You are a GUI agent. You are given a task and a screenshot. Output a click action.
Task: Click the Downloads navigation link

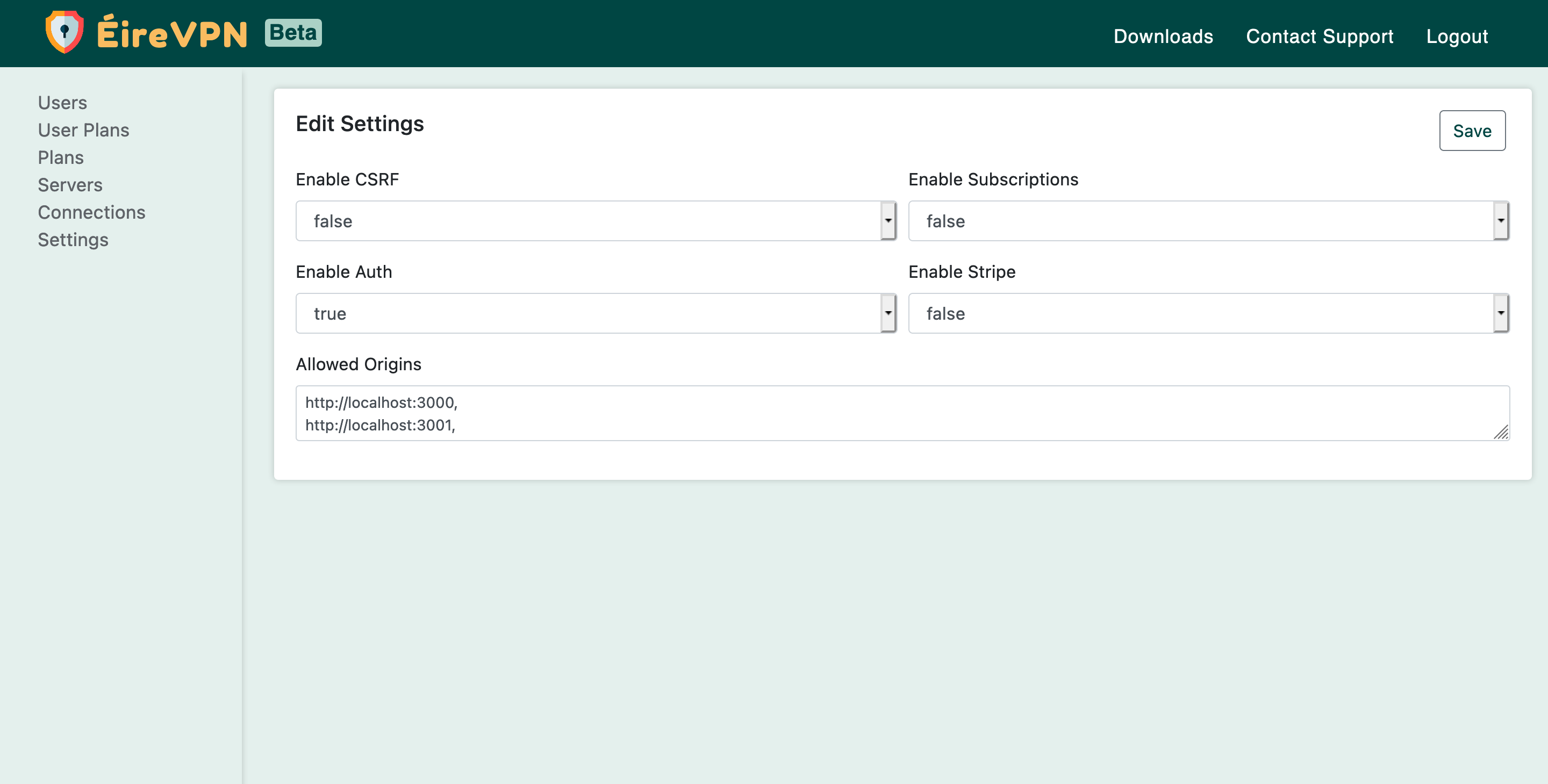pyautogui.click(x=1163, y=35)
